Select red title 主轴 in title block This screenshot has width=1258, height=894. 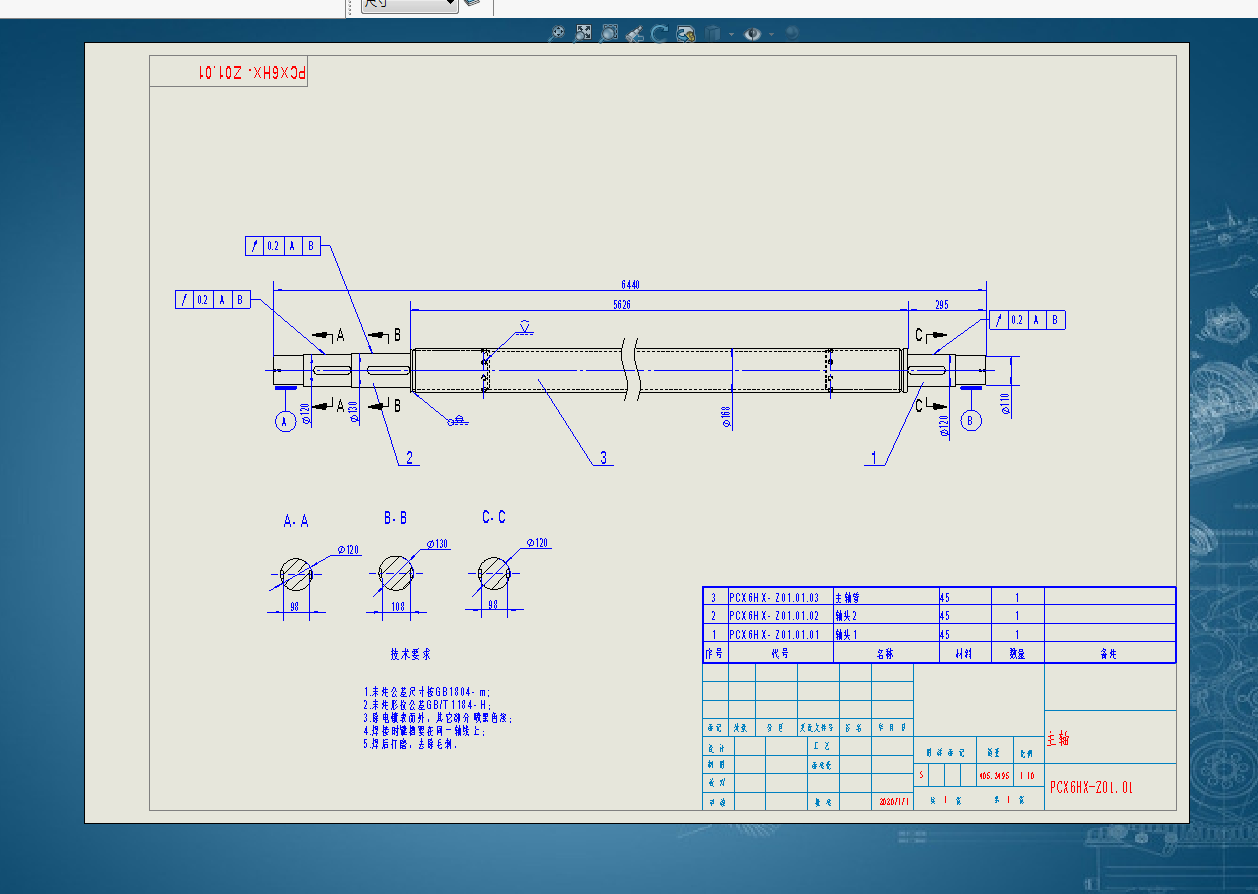(1057, 739)
